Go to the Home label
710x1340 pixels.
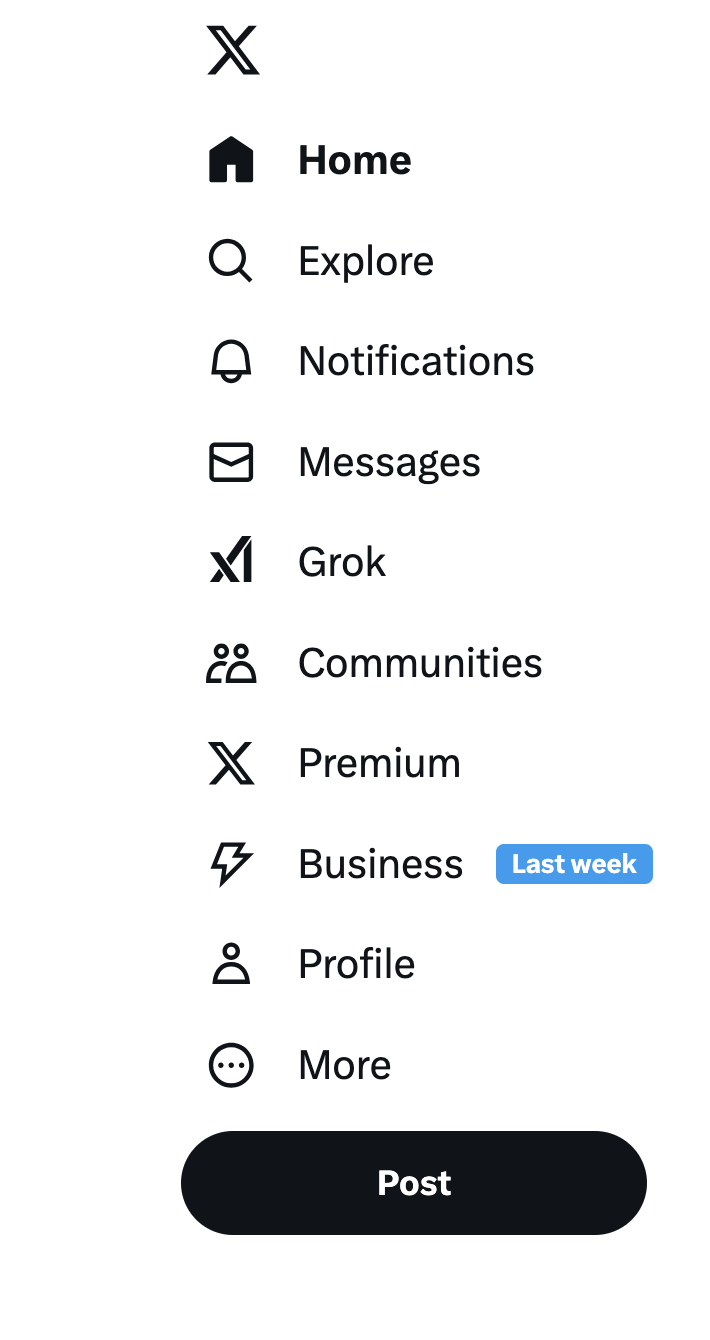click(x=355, y=160)
